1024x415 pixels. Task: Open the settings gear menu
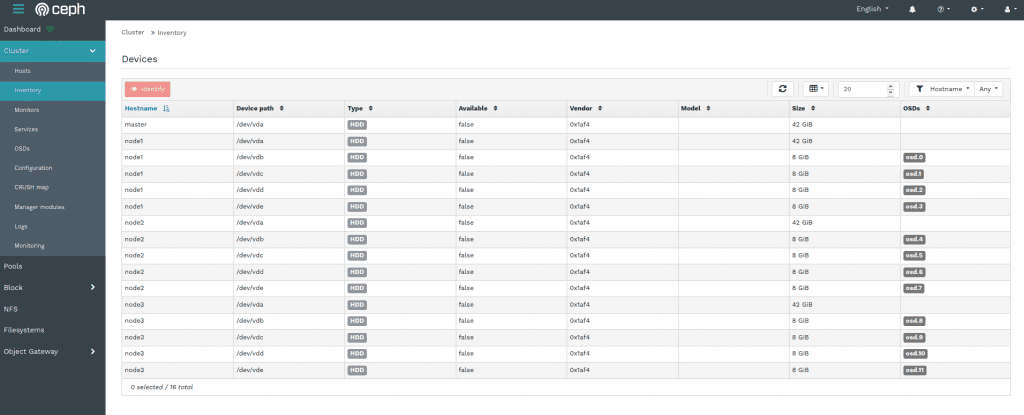pos(977,9)
